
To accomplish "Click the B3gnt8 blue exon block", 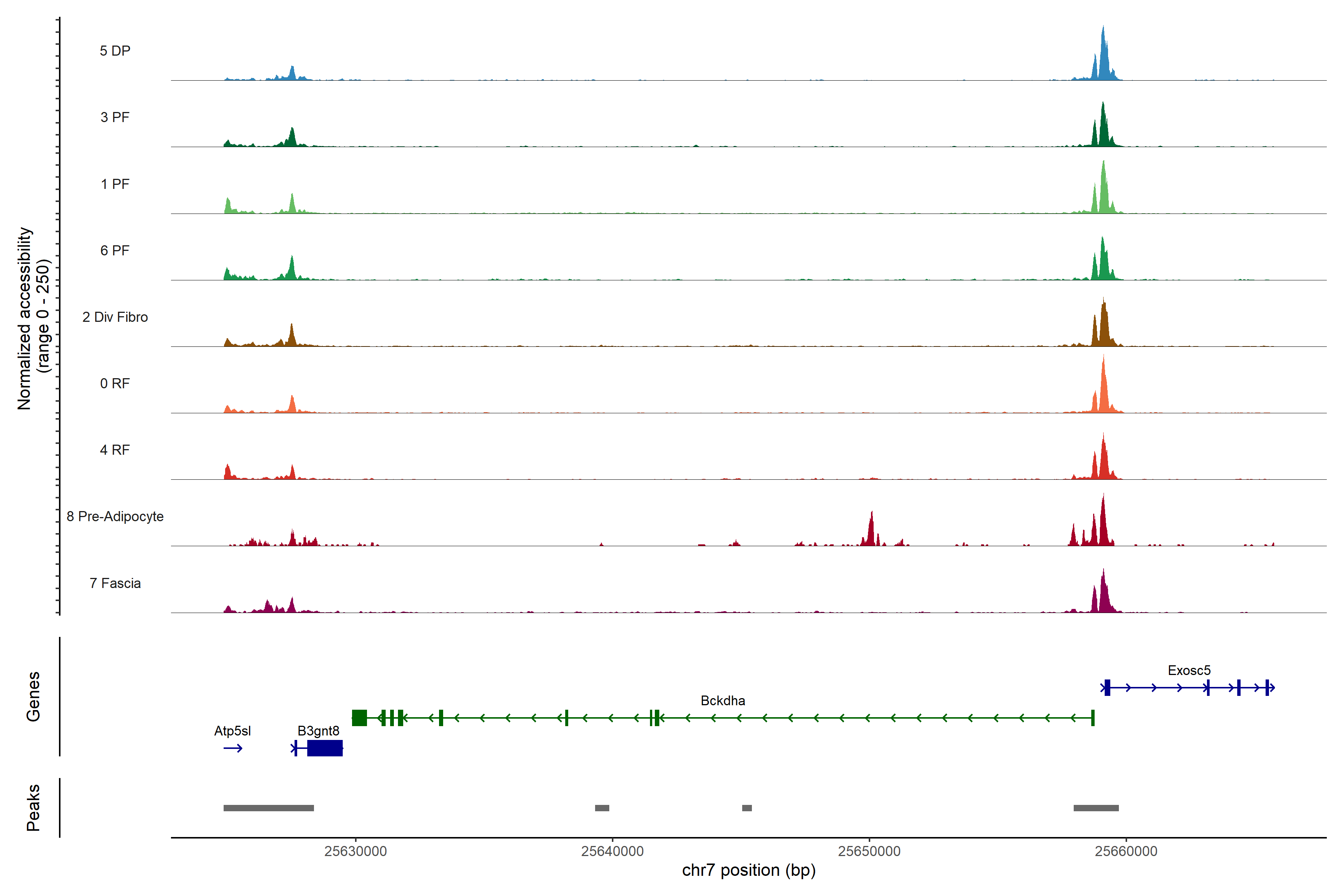I will (x=324, y=748).
